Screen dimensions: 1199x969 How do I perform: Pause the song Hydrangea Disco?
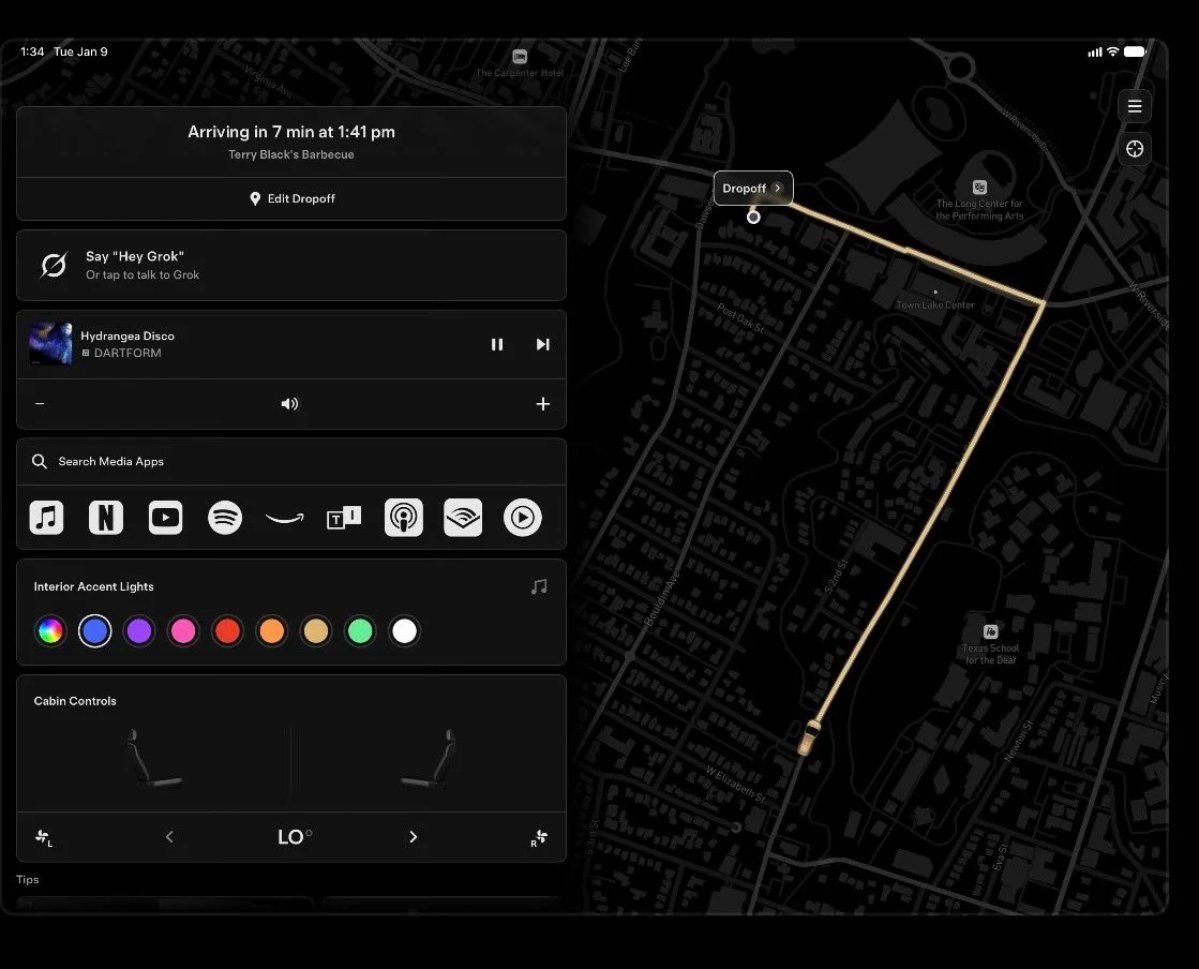(497, 344)
